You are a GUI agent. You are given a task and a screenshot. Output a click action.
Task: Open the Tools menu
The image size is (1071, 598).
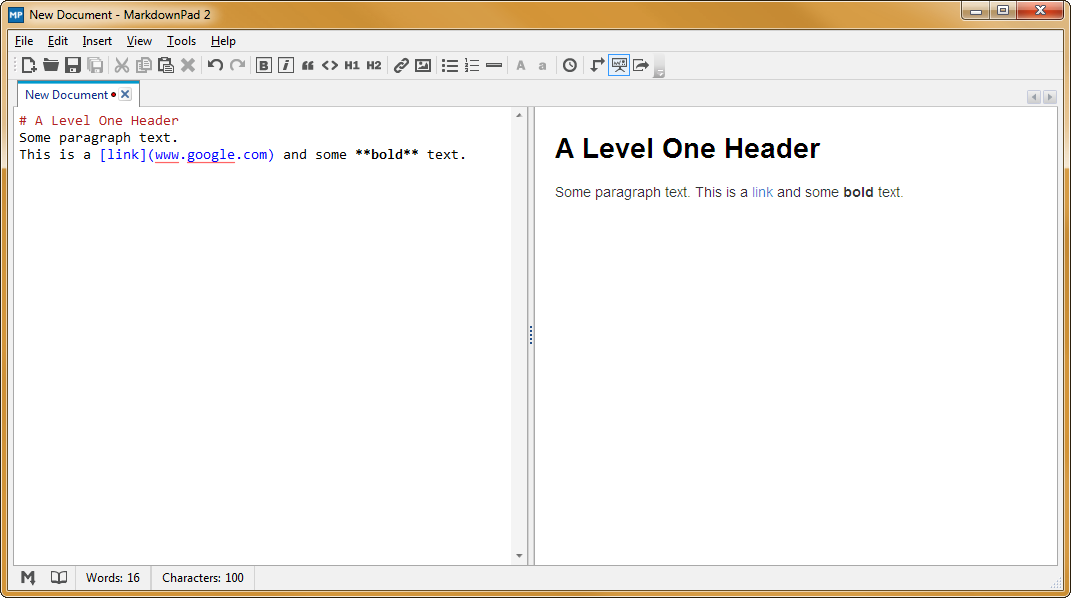[181, 41]
